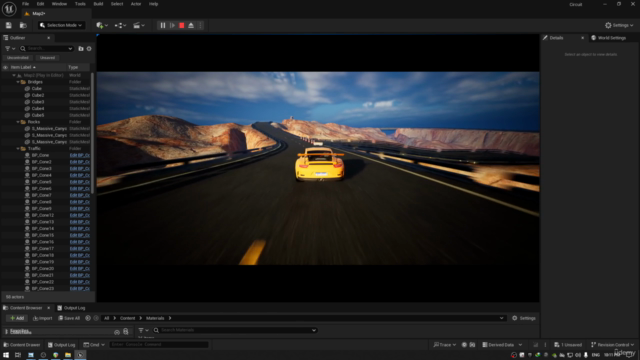
Task: Pause the play-in-editor session
Action: (162, 25)
